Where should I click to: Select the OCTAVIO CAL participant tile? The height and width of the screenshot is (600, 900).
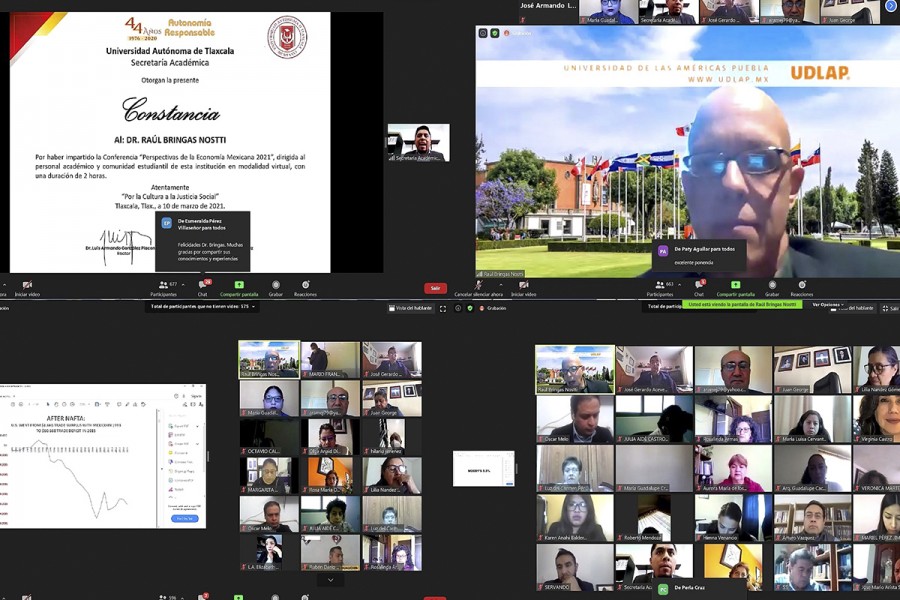pyautogui.click(x=269, y=437)
